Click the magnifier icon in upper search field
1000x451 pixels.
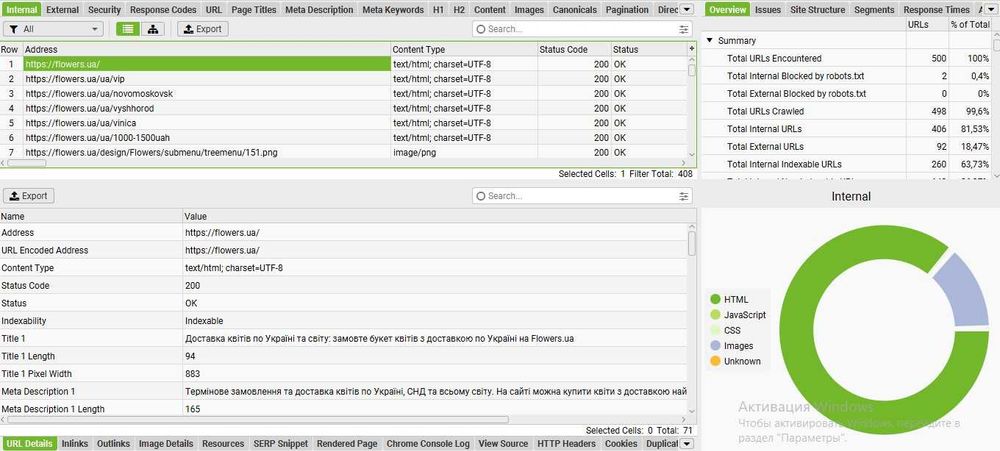[481, 29]
